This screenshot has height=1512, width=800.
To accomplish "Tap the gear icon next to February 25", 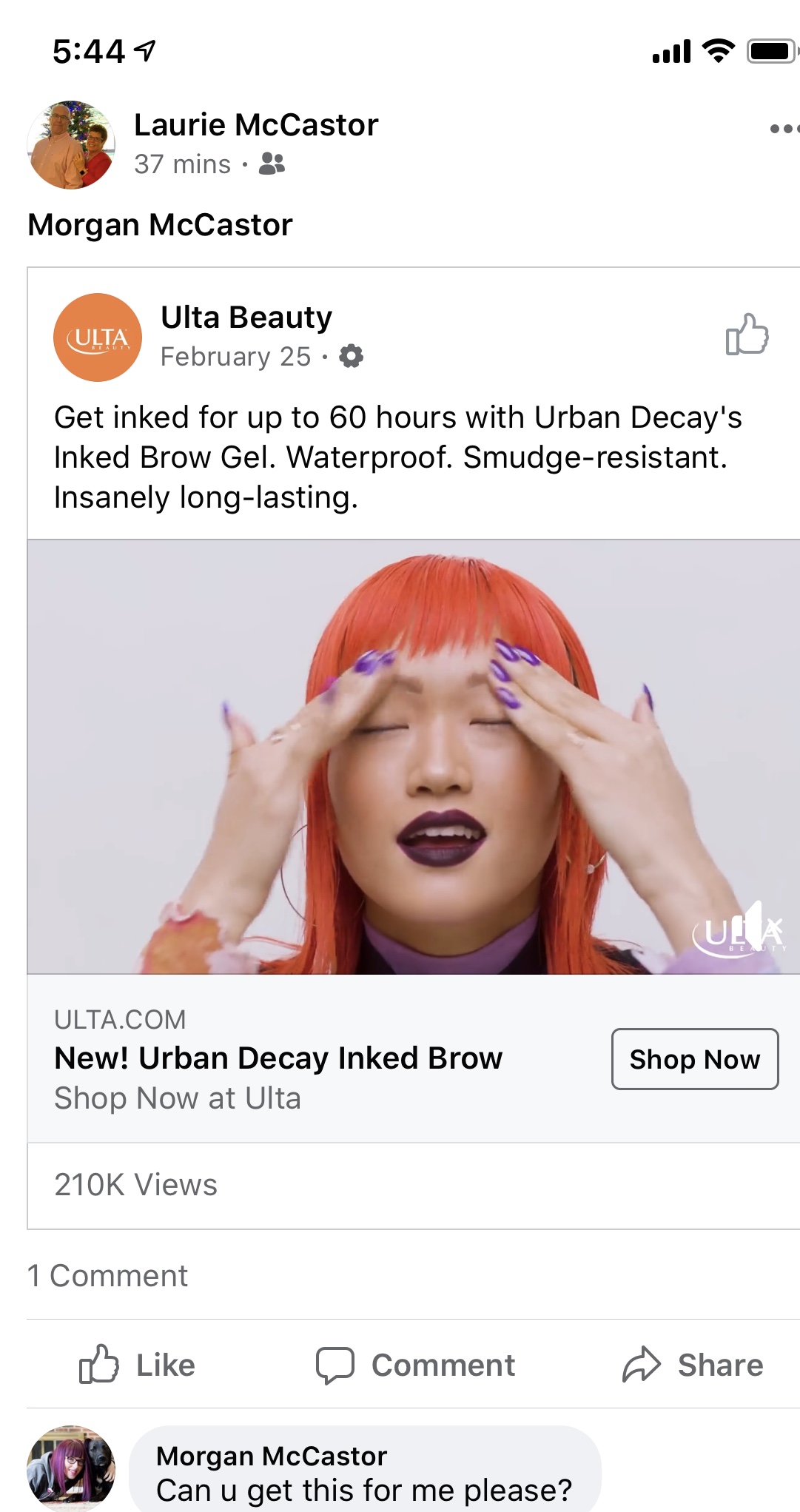I will tap(351, 356).
